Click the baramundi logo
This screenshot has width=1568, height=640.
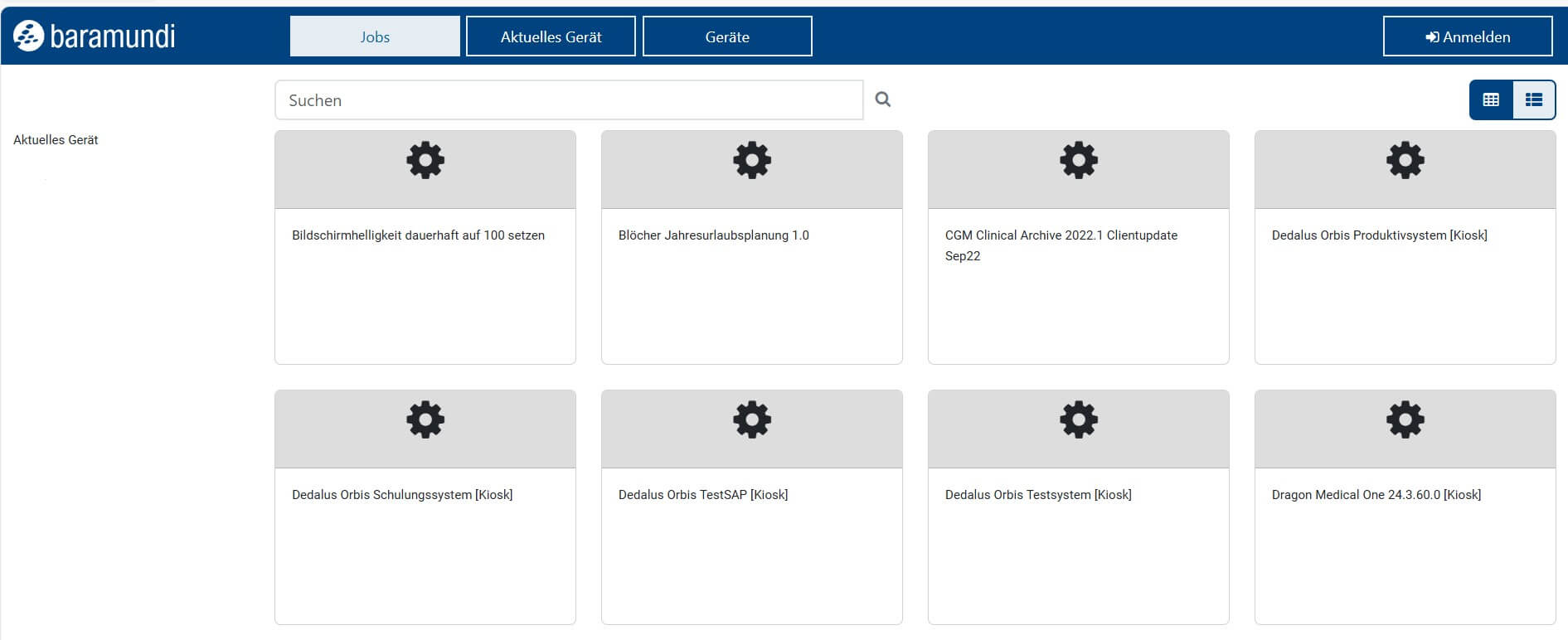click(95, 36)
